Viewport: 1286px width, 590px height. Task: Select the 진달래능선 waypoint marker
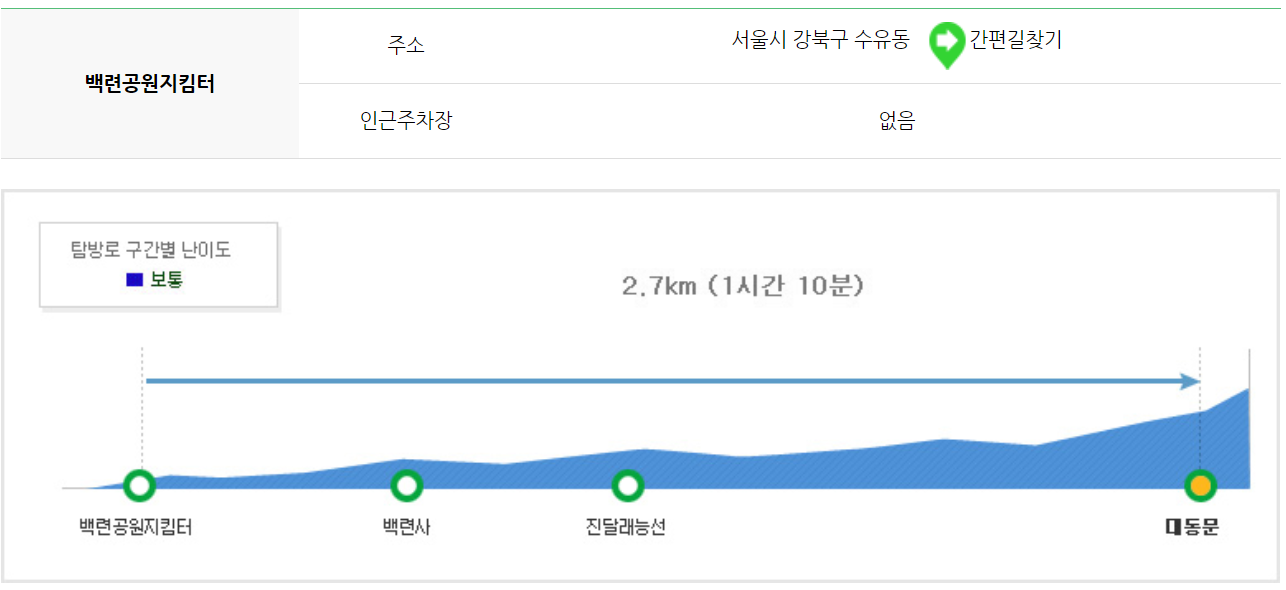pos(628,487)
